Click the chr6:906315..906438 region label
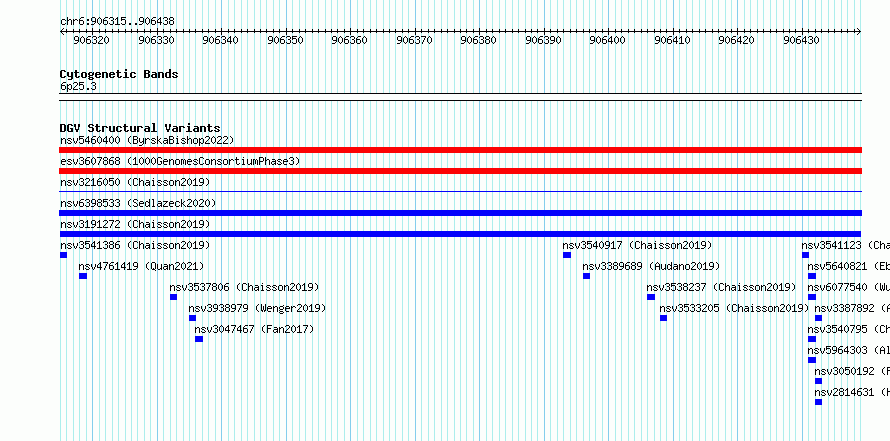Image resolution: width=890 pixels, height=441 pixels. tap(117, 22)
